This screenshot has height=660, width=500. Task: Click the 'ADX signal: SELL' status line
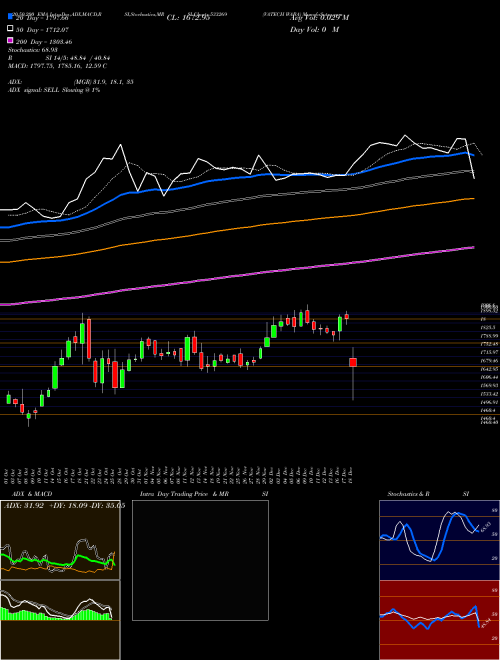54,90
